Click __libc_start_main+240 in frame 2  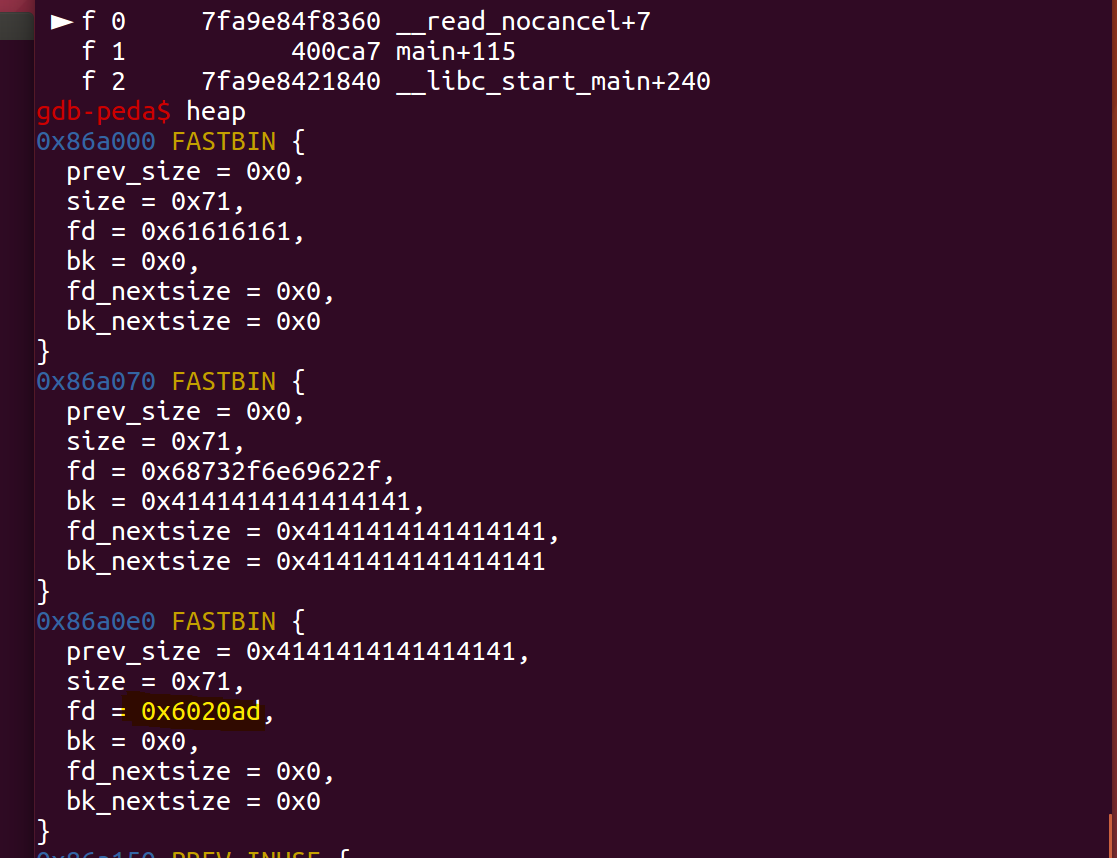point(553,81)
